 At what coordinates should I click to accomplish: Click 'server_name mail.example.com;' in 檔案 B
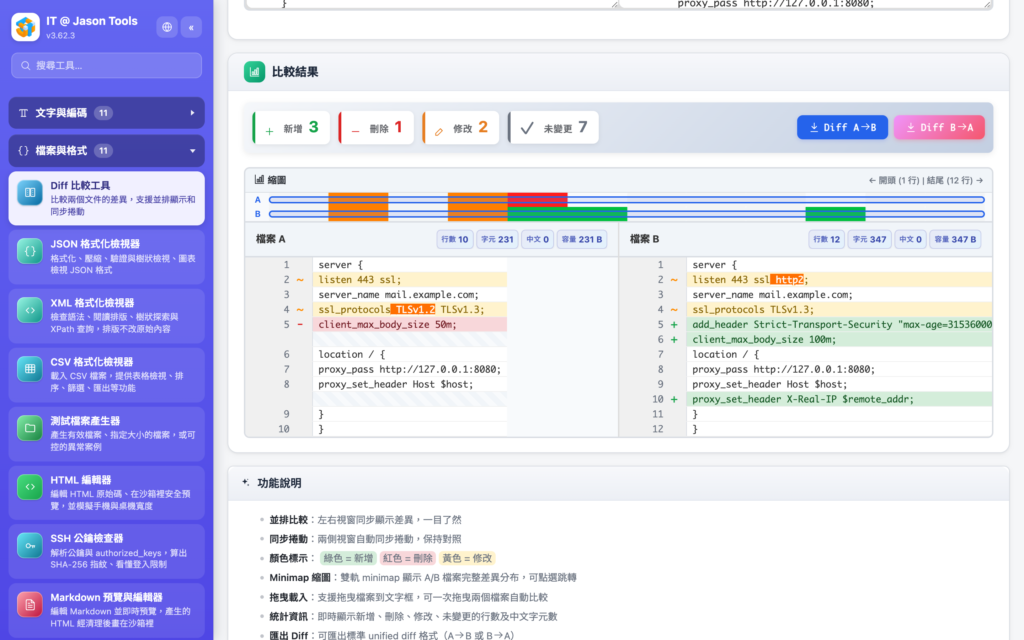click(x=772, y=295)
